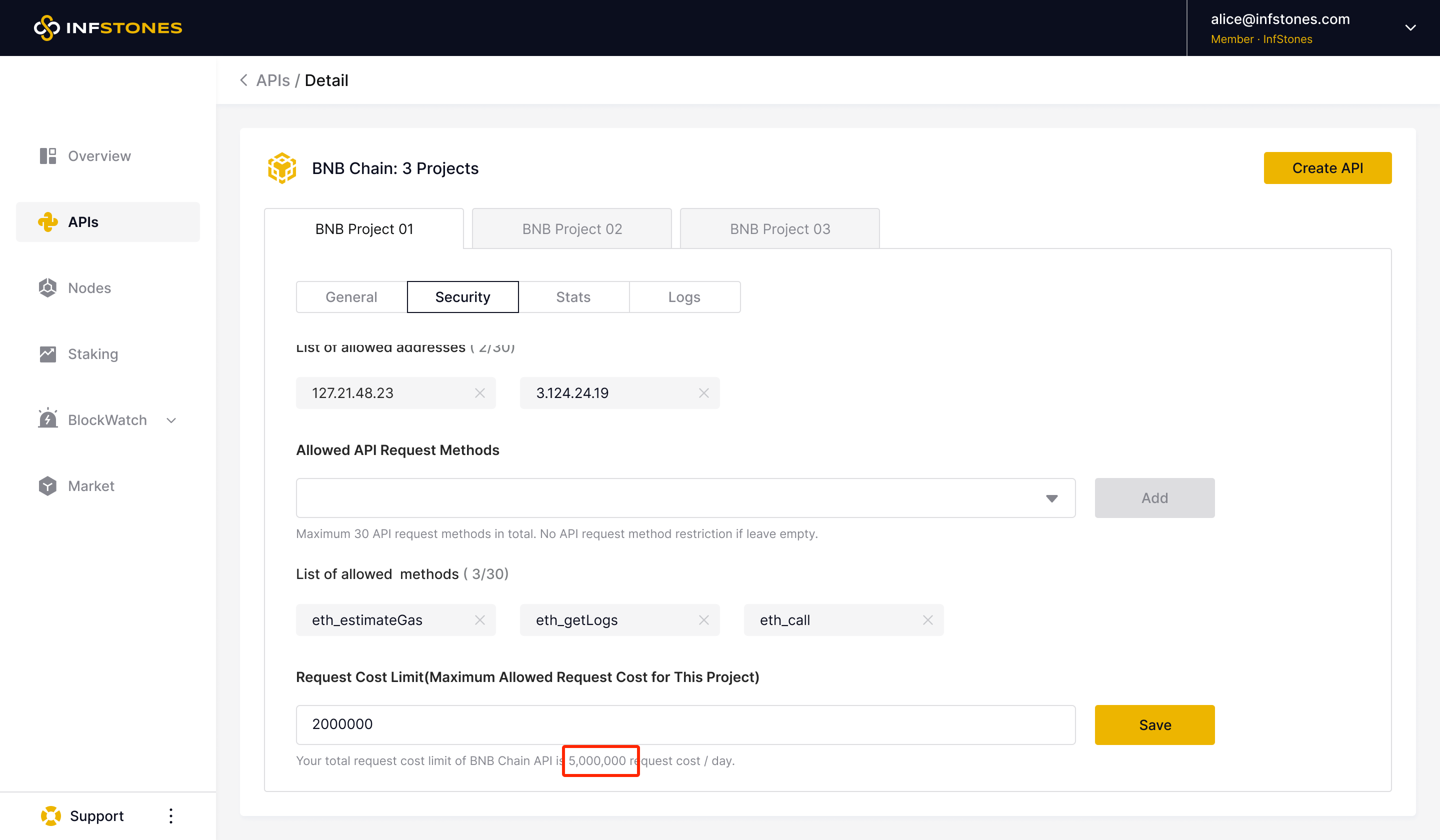Screen dimensions: 1440x840
Task: Click the 'Member · InfStones' role text
Action: [1261, 39]
